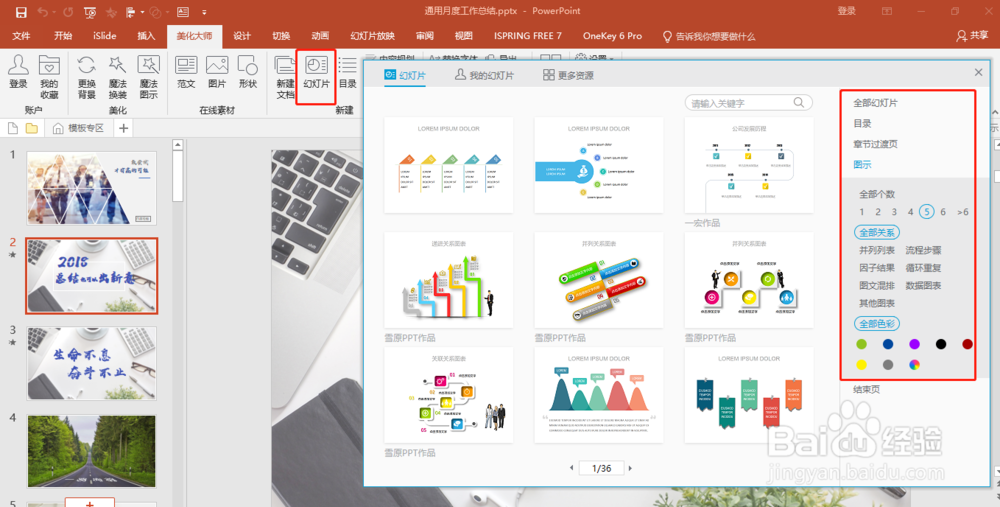Viewport: 1000px width, 507px height.
Task: Click the Undo arrow in title bar
Action: coord(43,12)
